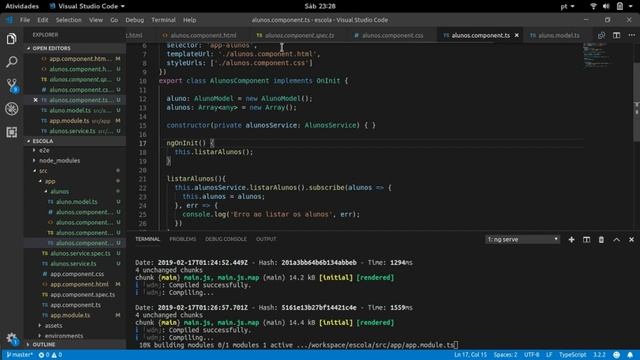Open alunos.service.spec.ts in the tree
The image size is (640, 360).
[75, 253]
